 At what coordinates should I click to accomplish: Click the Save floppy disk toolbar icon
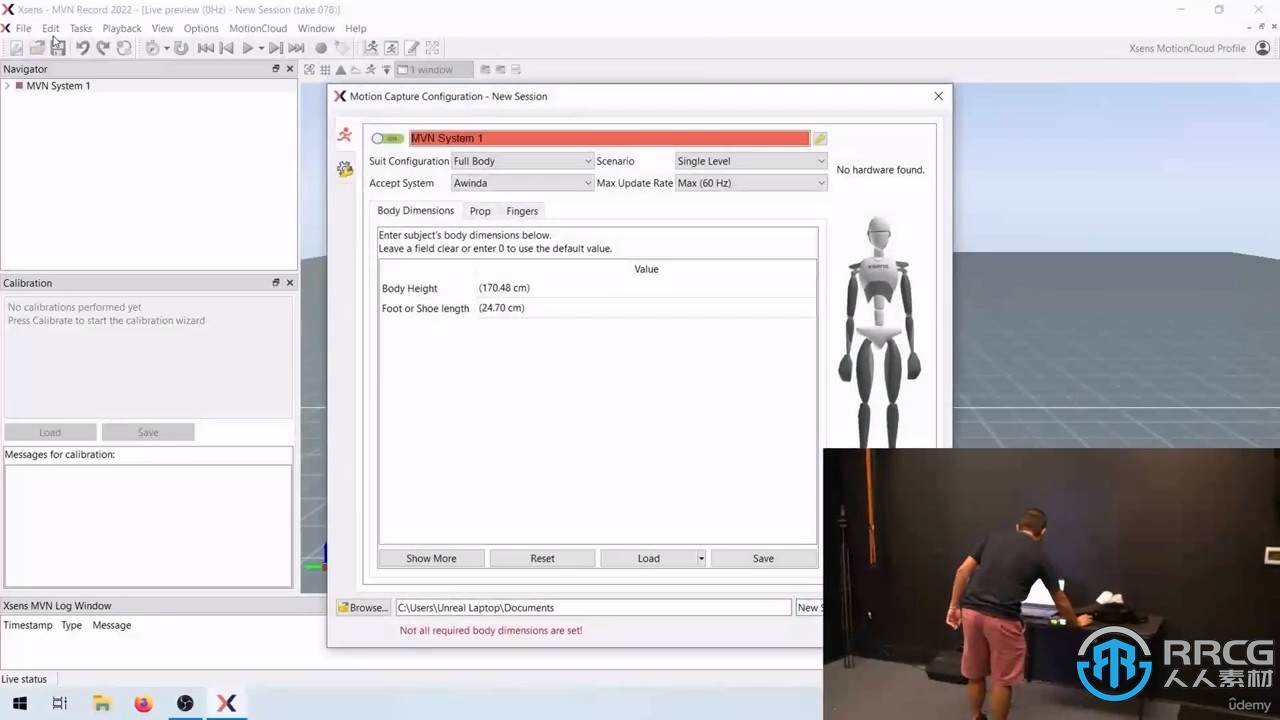click(58, 48)
